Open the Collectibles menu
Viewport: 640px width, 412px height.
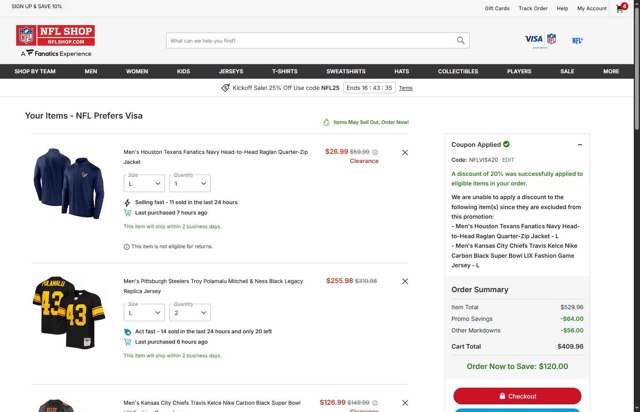458,71
